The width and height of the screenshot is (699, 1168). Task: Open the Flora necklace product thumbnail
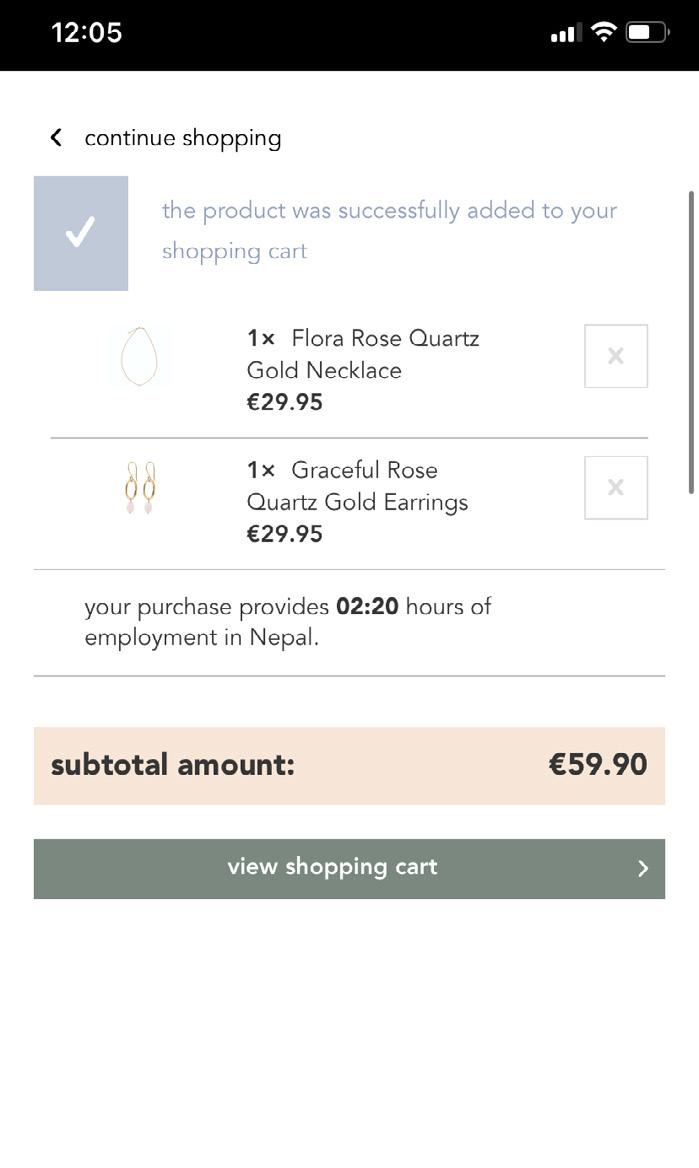click(x=139, y=357)
